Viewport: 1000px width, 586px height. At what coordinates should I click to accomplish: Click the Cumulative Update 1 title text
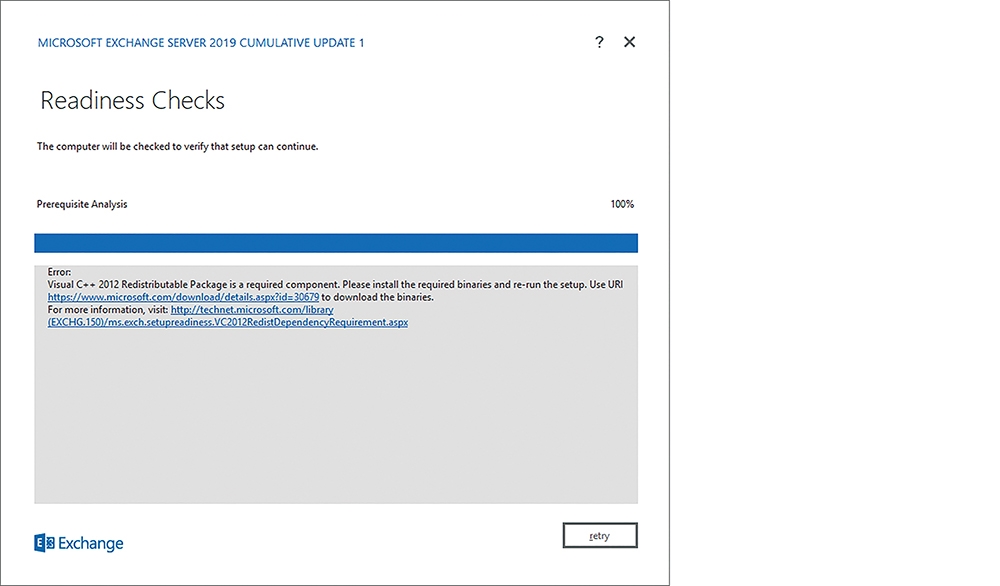pyautogui.click(x=201, y=43)
